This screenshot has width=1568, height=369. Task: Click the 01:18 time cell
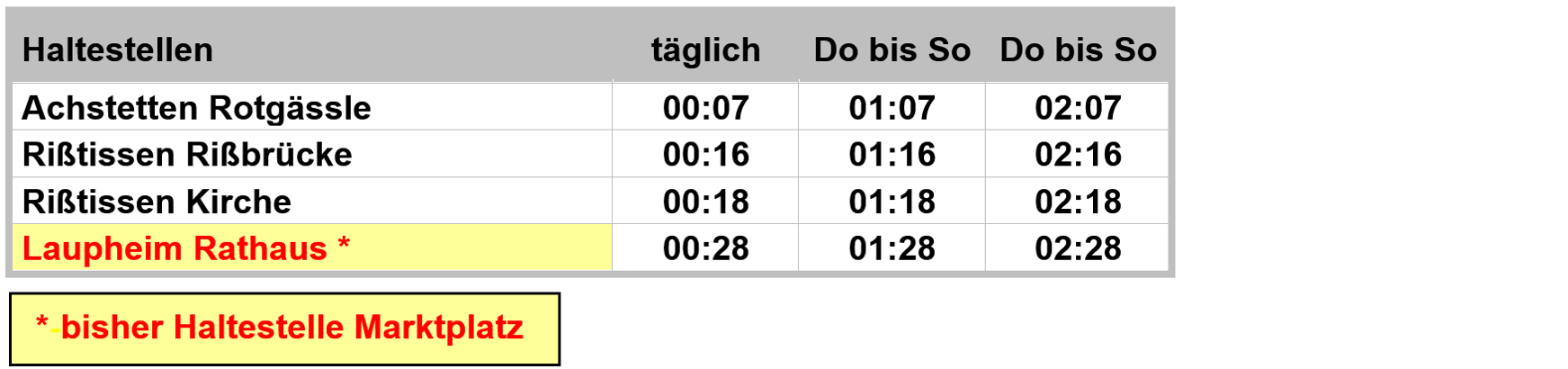pyautogui.click(x=892, y=201)
